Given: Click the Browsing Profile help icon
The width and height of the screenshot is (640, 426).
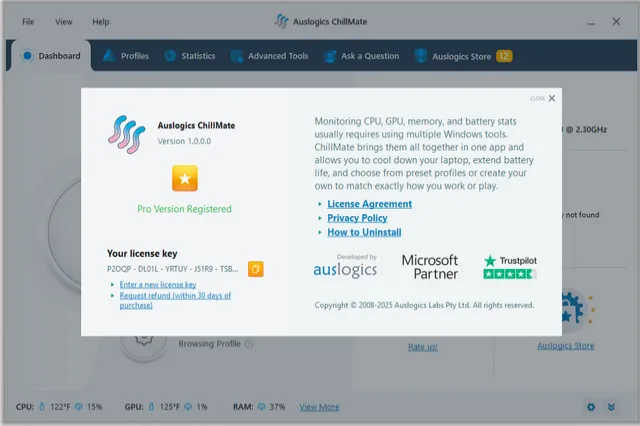Looking at the screenshot, I should 249,344.
